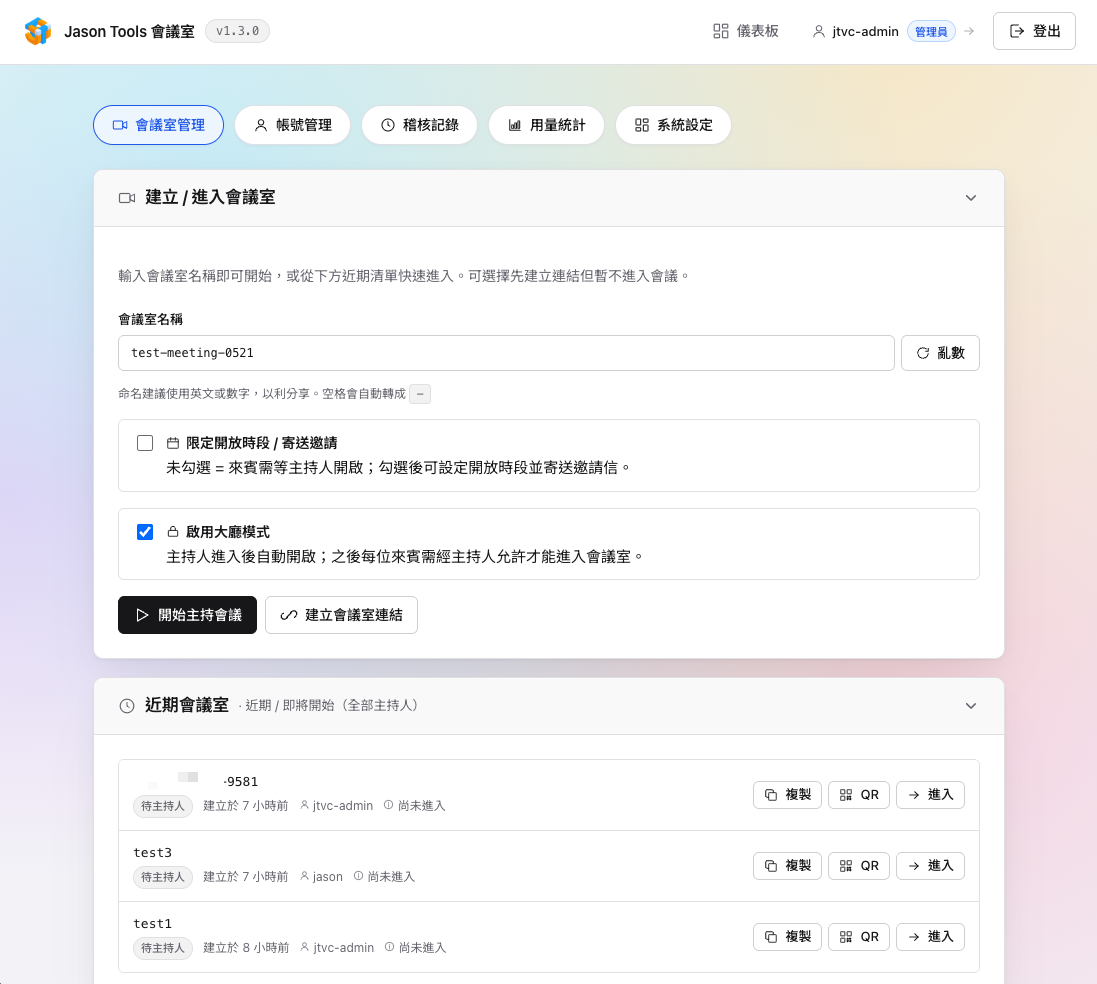Click the Jason Tools cube logo
Screen dimensions: 1097x984
(x=38, y=31)
